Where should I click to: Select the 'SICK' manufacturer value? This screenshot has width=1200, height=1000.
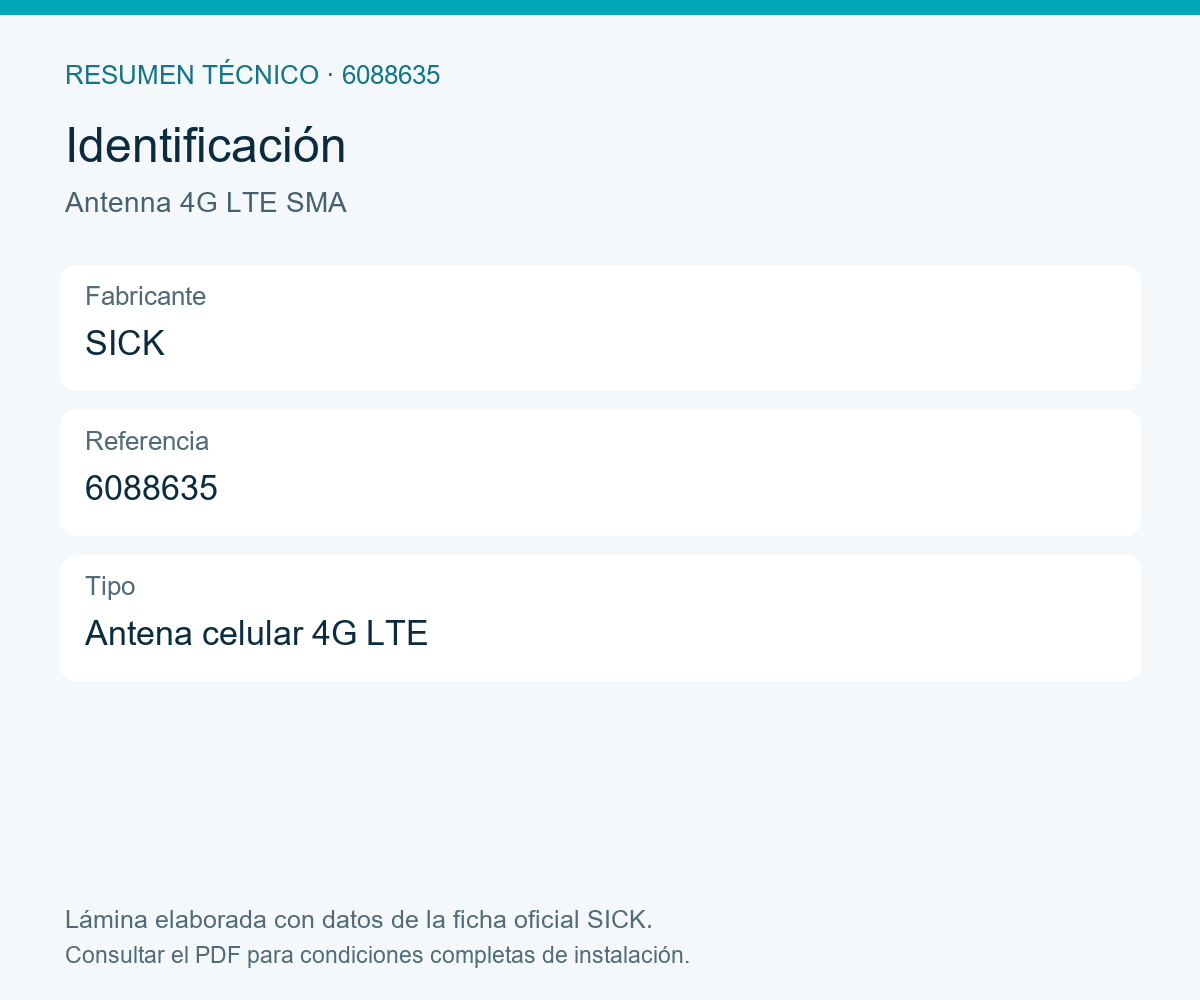124,343
